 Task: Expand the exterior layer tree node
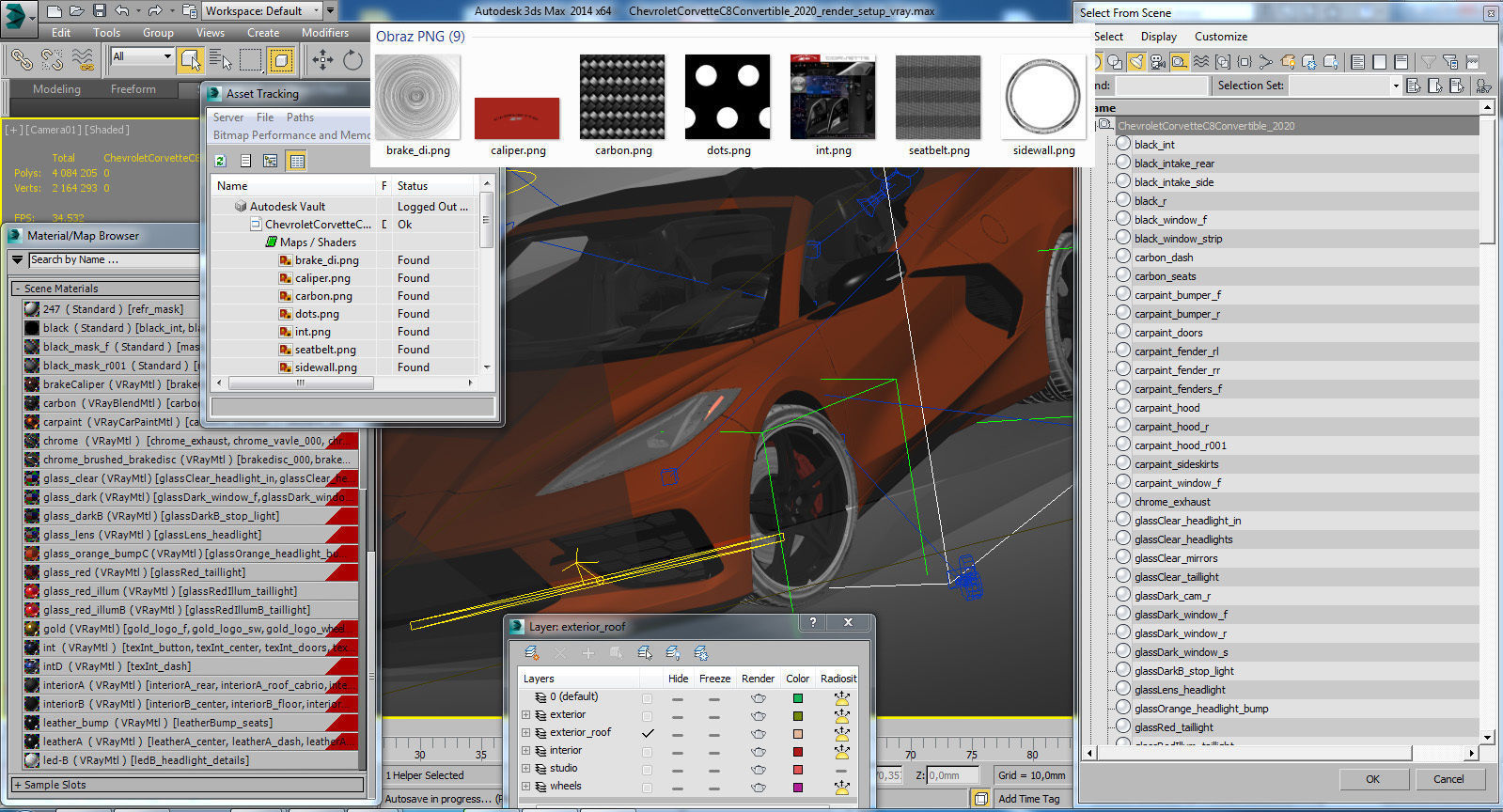click(525, 715)
